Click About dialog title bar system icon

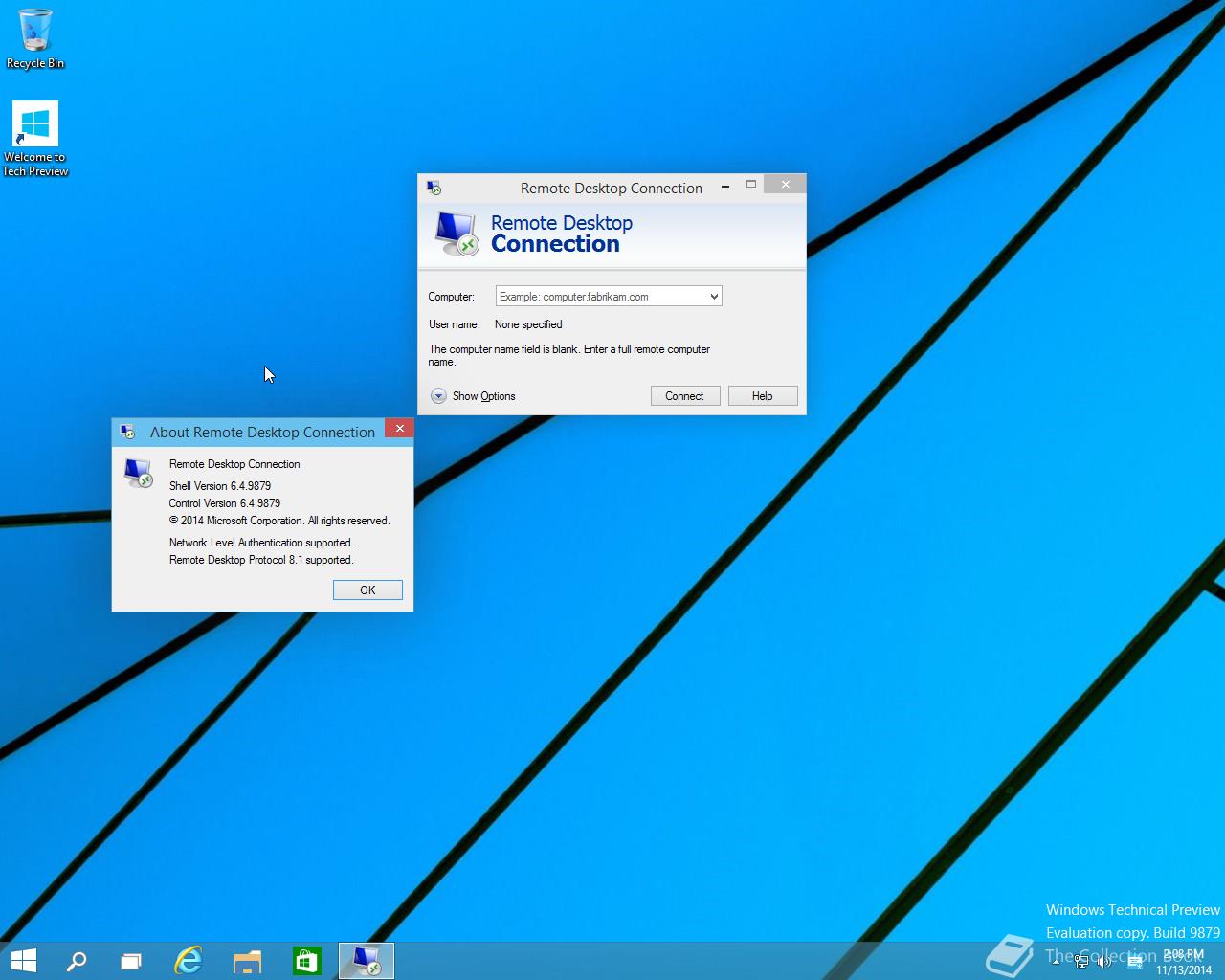pos(127,432)
